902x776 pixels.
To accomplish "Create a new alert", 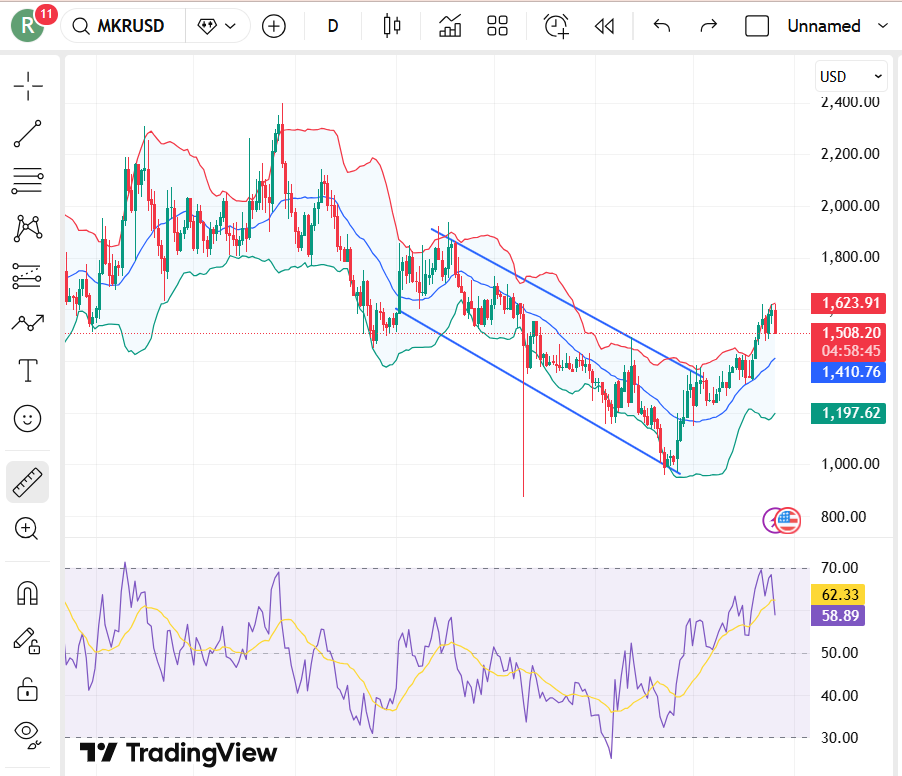I will (556, 26).
